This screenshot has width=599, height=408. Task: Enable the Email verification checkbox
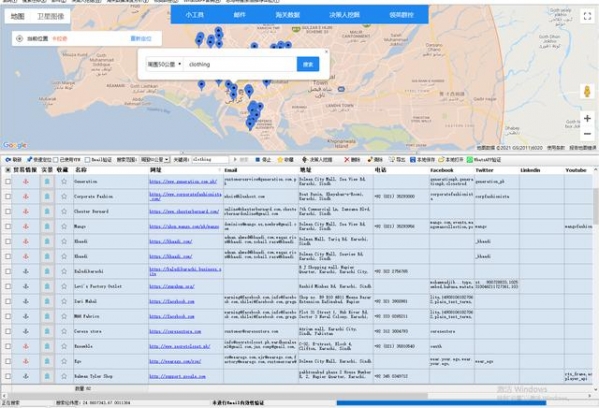(87, 160)
